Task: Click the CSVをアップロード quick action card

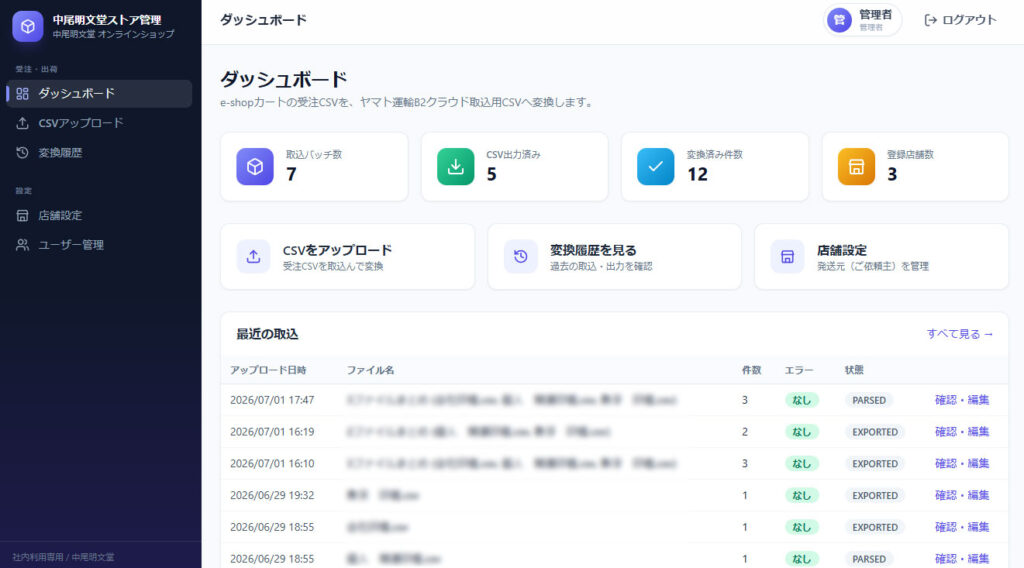Action: [x=347, y=257]
